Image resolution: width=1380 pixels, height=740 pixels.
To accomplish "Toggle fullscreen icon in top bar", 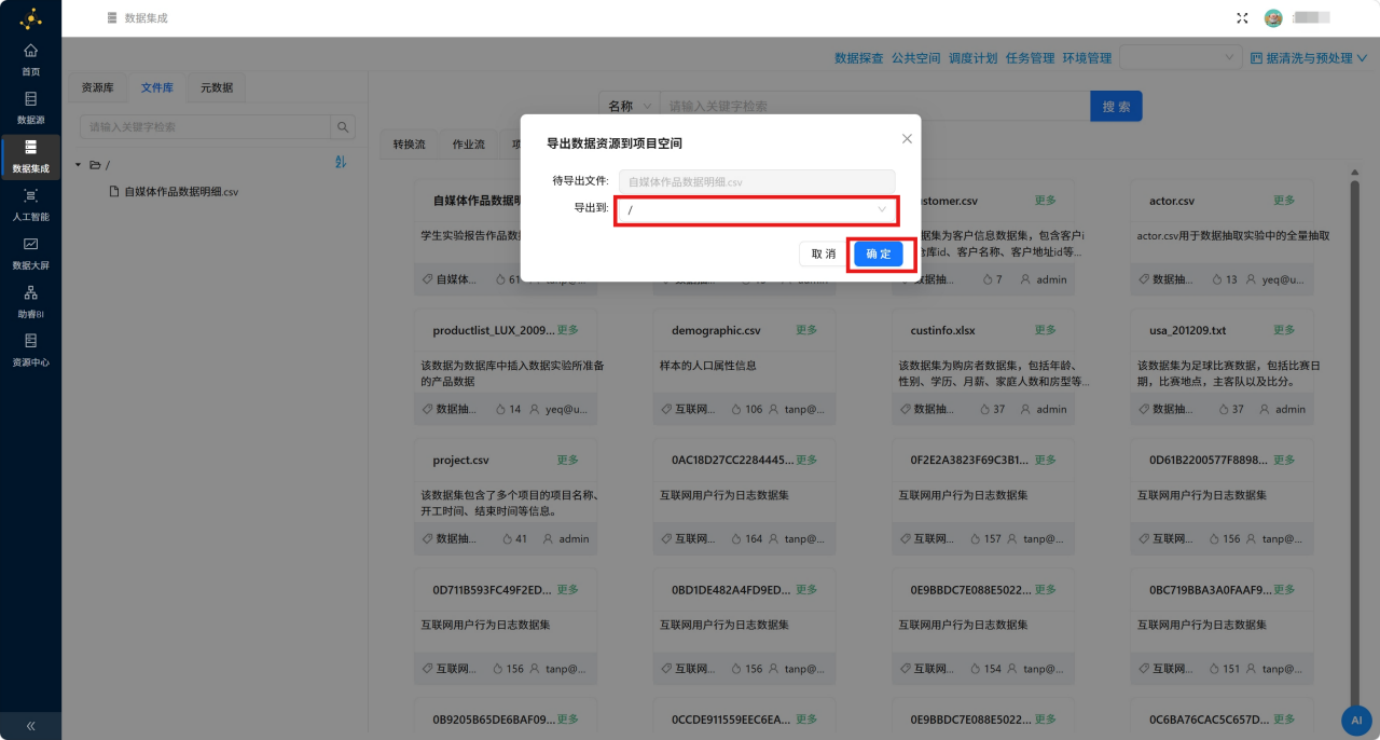I will [x=1242, y=18].
